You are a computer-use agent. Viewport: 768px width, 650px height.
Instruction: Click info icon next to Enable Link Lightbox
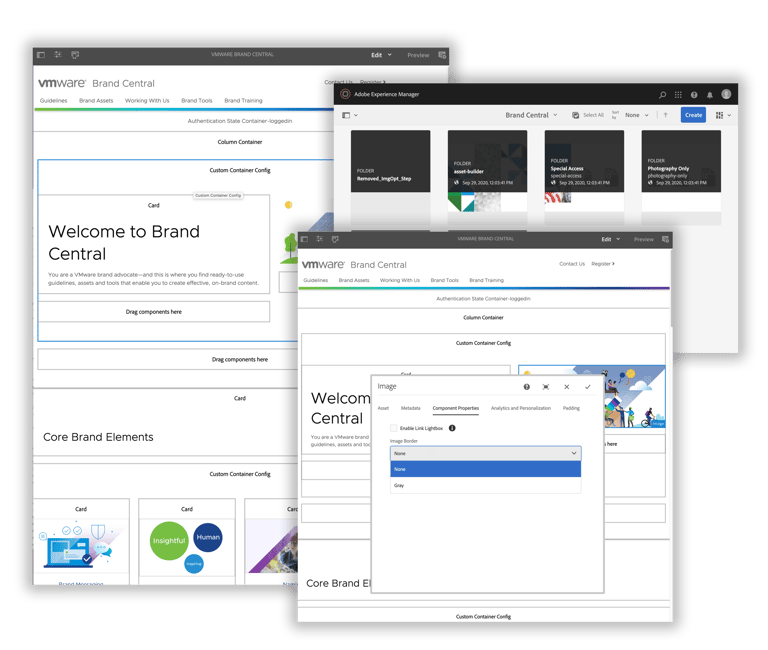[x=452, y=428]
